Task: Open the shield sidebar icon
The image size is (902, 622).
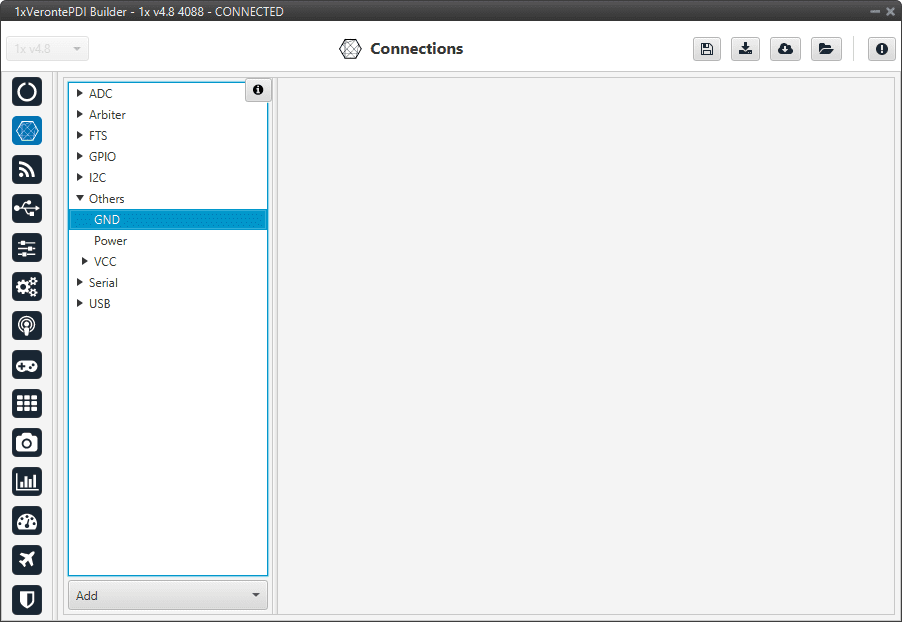Action: pyautogui.click(x=27, y=599)
